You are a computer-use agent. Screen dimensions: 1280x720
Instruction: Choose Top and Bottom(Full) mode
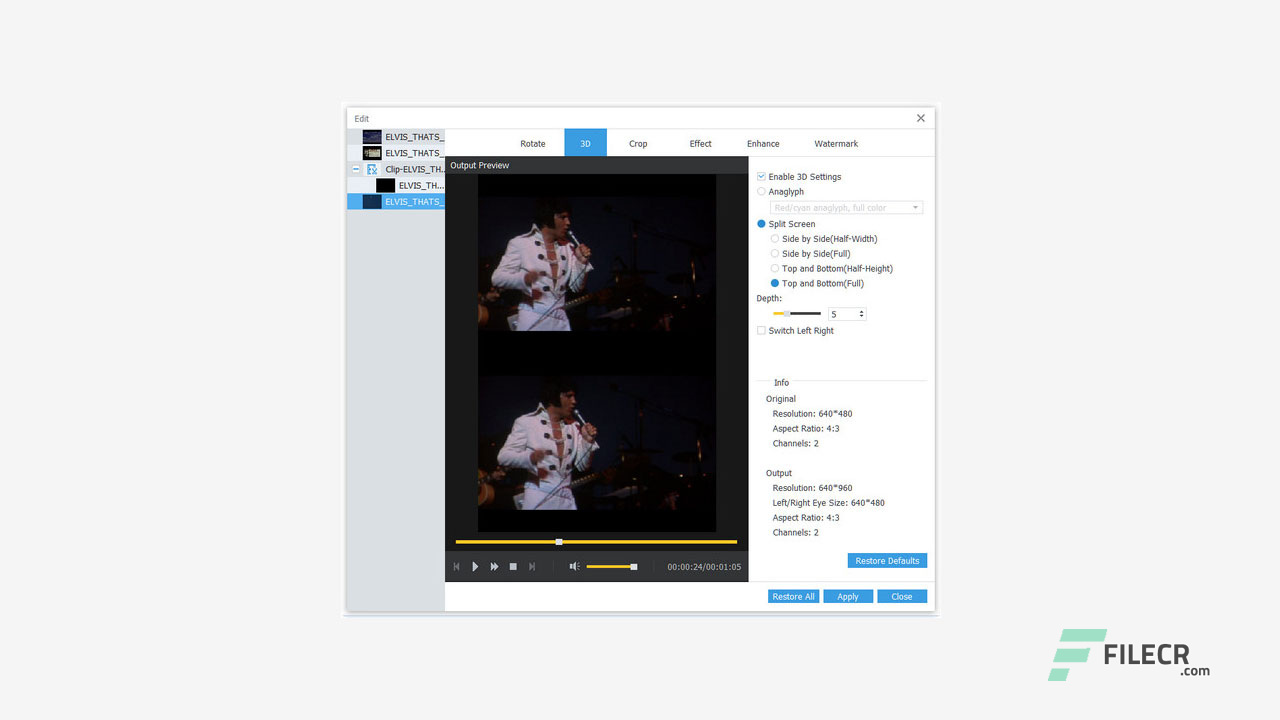click(775, 283)
